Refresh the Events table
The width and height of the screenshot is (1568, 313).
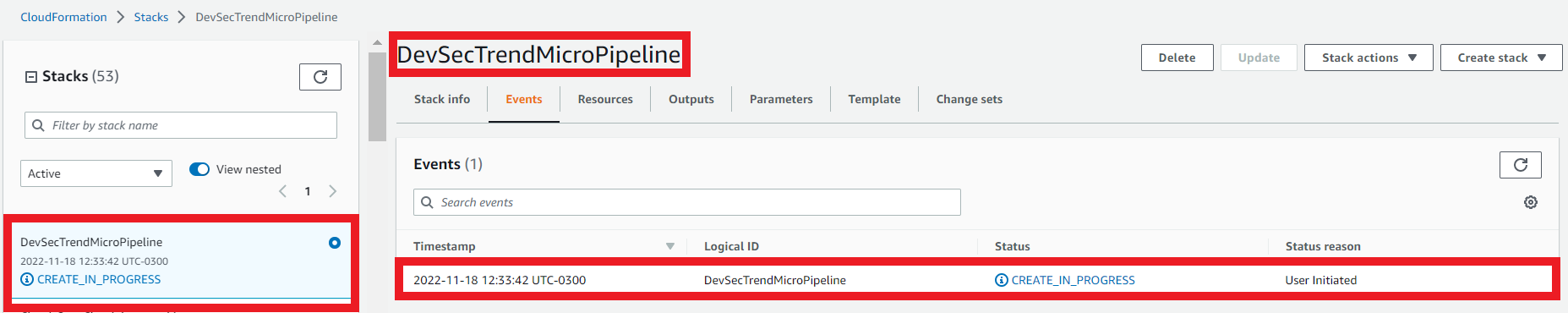click(x=1520, y=165)
